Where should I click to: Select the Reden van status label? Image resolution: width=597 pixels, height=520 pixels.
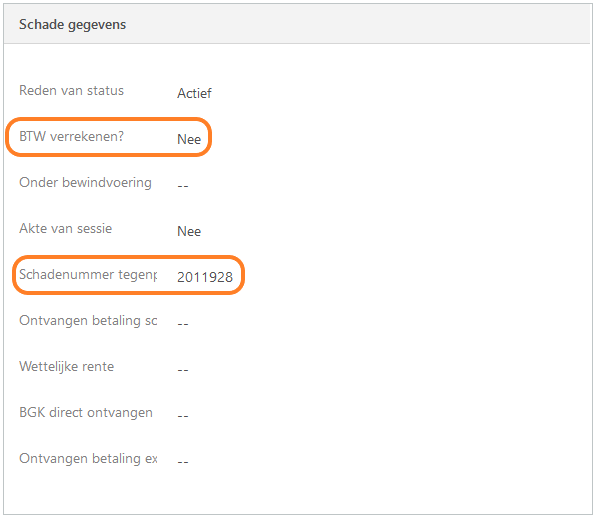tap(72, 91)
